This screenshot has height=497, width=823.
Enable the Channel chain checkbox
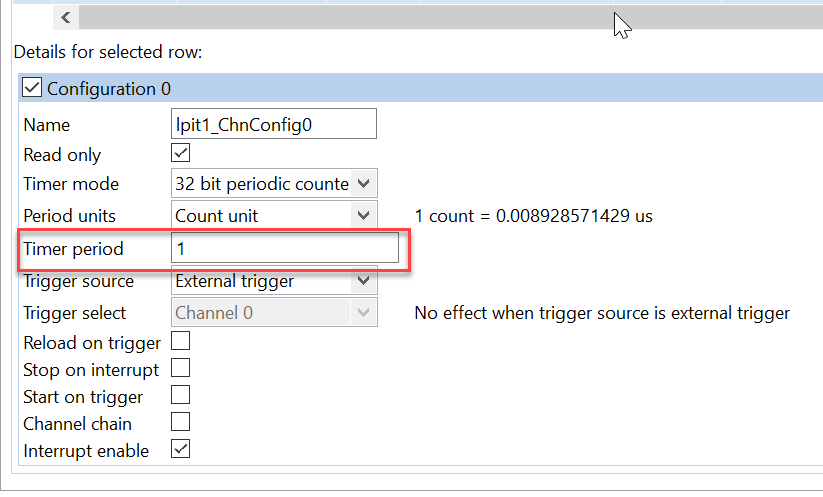click(x=181, y=423)
